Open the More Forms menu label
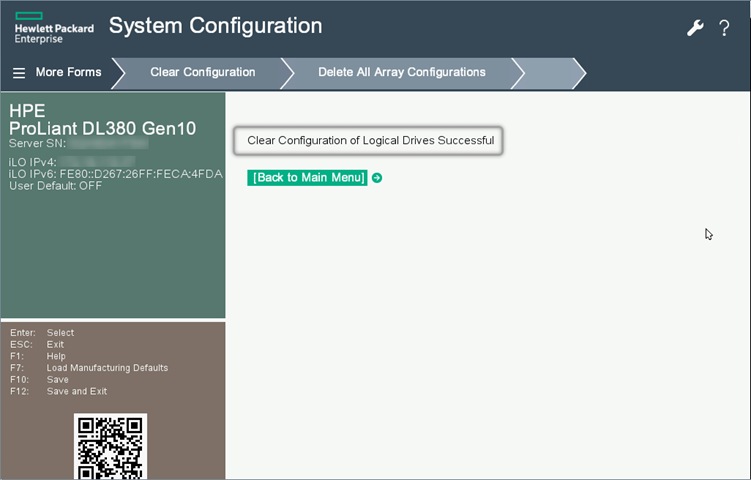Screen dimensions: 751x480 tap(68, 72)
